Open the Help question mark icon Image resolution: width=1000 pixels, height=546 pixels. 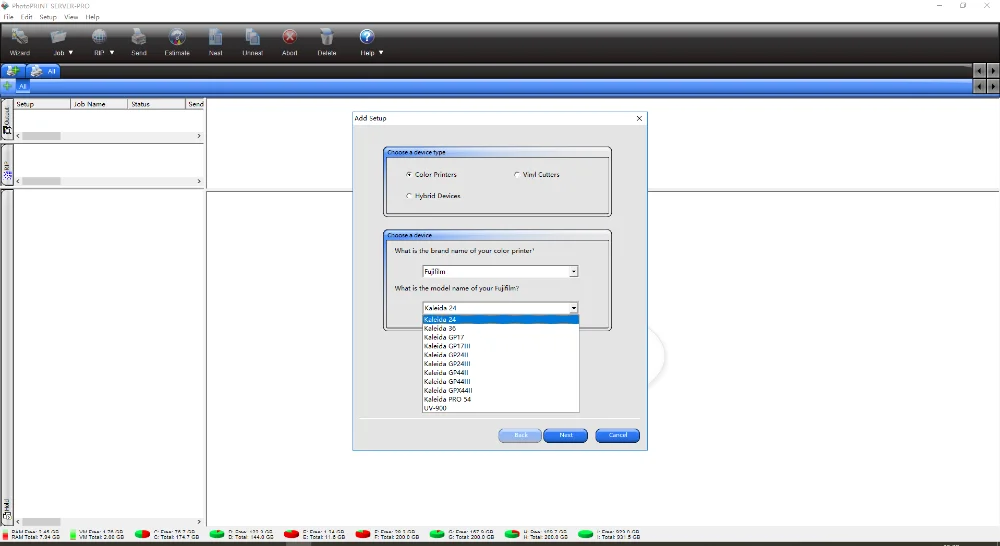367,37
